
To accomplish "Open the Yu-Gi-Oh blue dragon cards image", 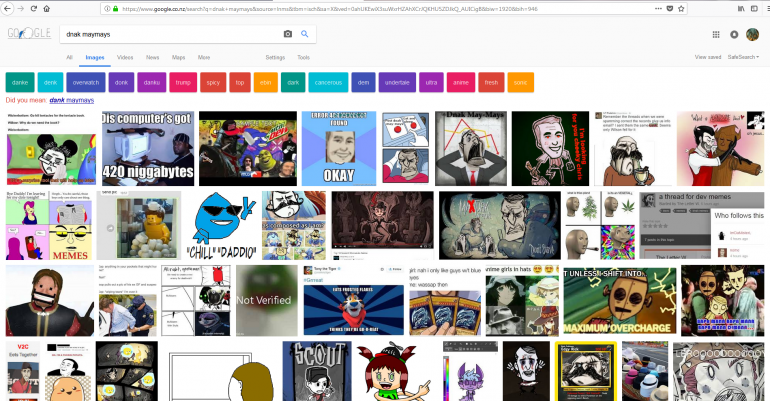I will tap(445, 300).
